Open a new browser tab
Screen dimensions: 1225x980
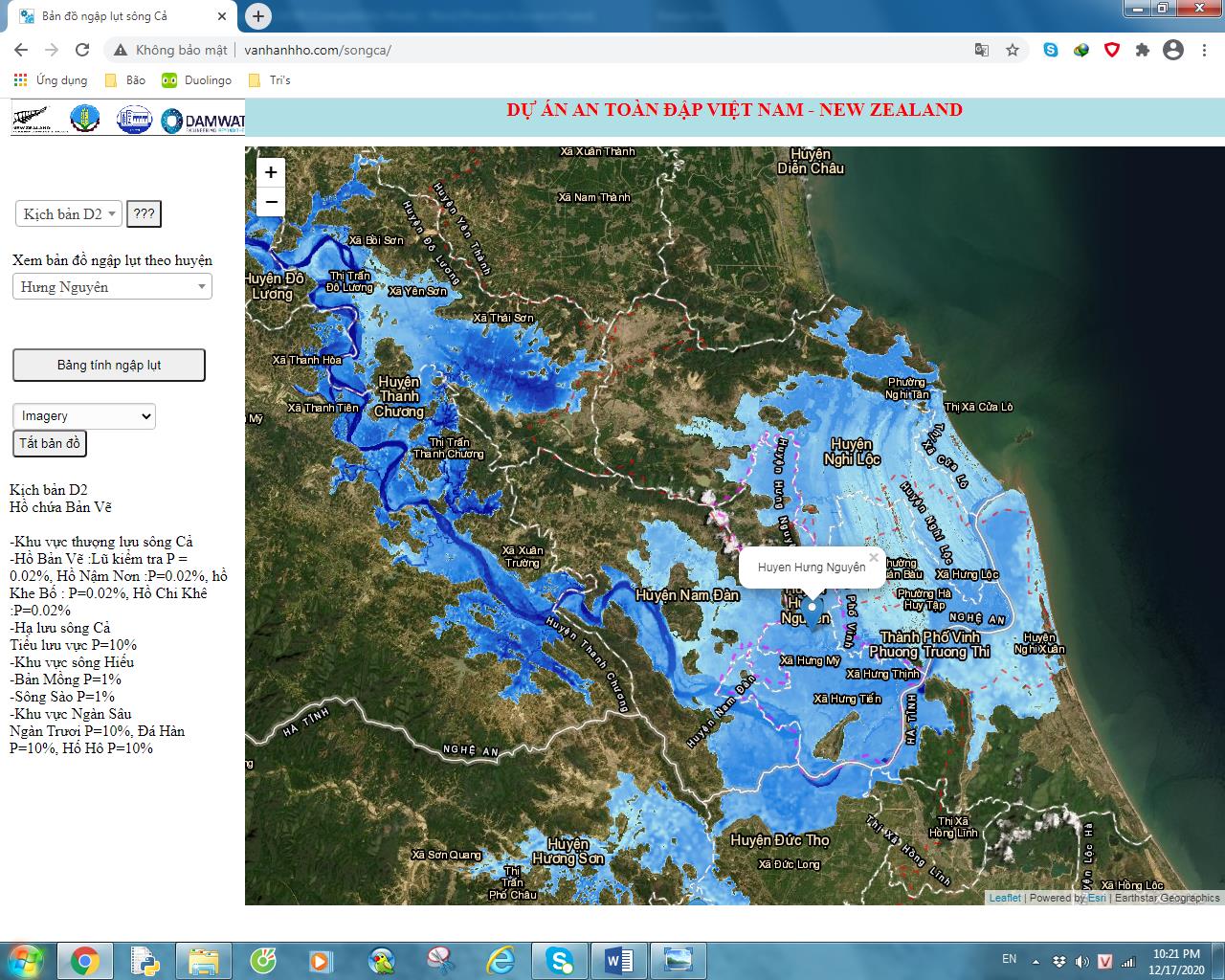click(258, 16)
